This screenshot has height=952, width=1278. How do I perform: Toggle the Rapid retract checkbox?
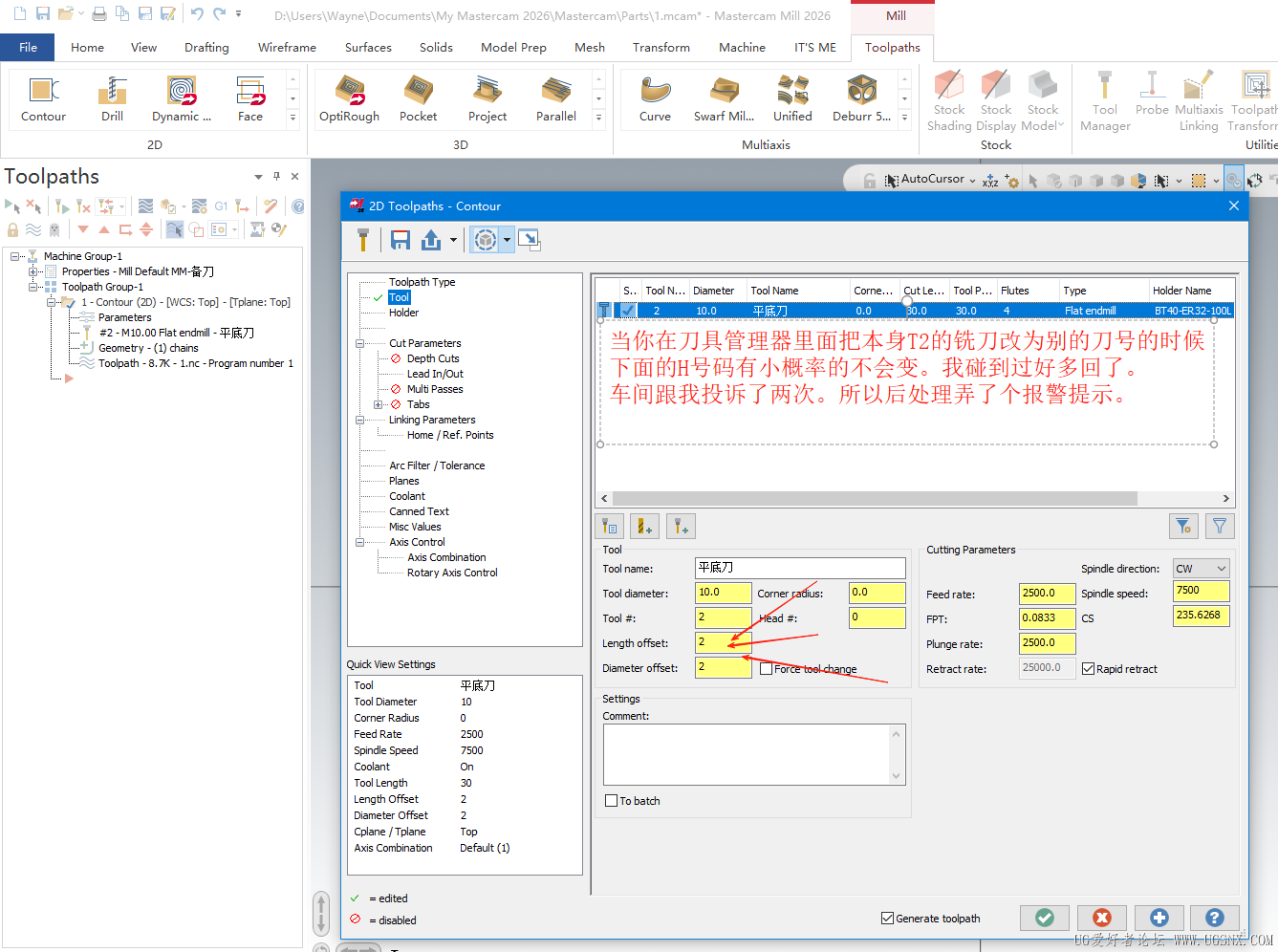[x=1088, y=669]
